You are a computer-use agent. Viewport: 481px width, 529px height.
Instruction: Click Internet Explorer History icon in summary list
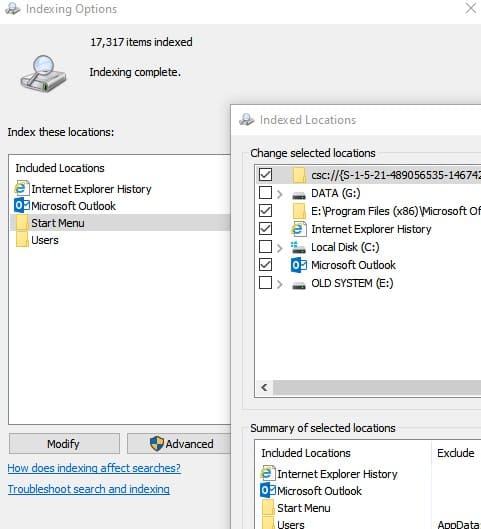(x=267, y=473)
